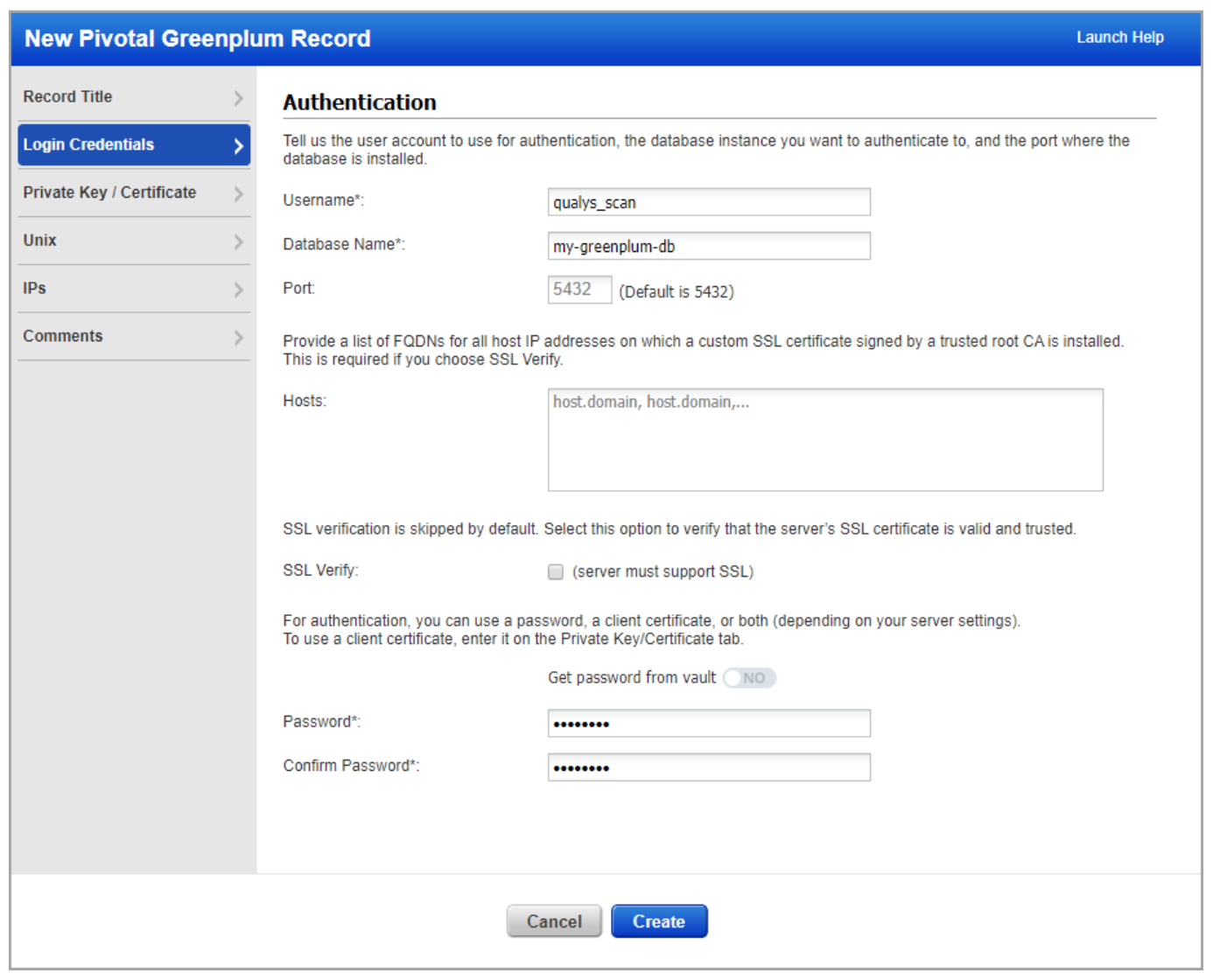Image resolution: width=1213 pixels, height=980 pixels.
Task: Open the Record Title section
Action: coord(134,97)
